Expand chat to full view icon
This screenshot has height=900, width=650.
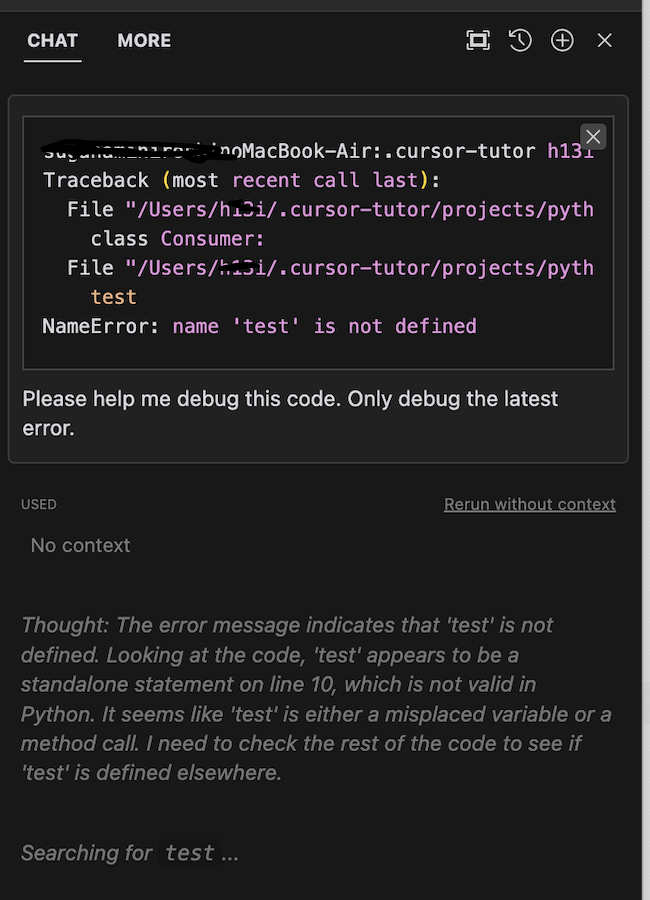(478, 40)
